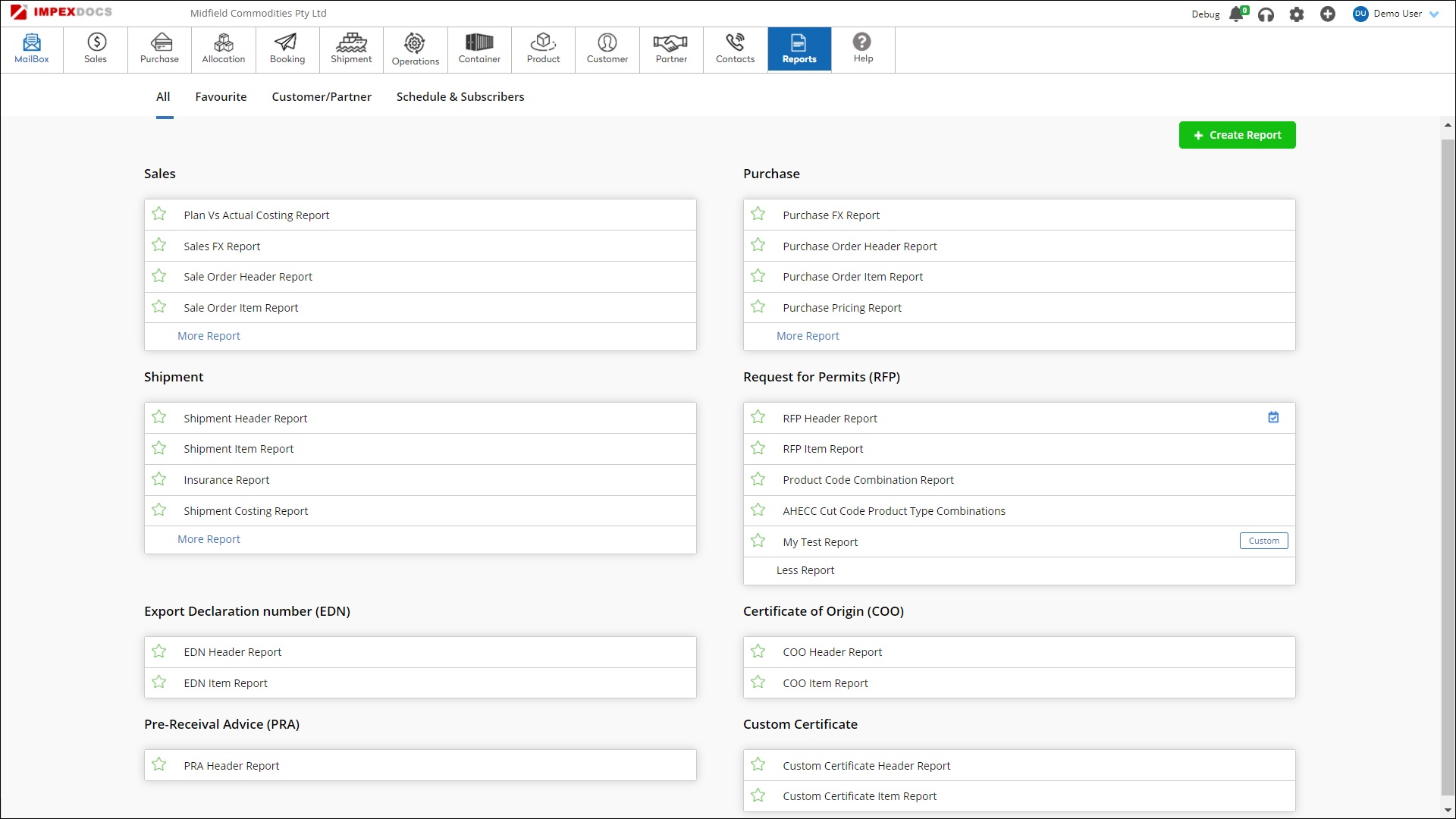Favourite the Sales FX Report star
The image size is (1456, 819).
[x=159, y=245]
